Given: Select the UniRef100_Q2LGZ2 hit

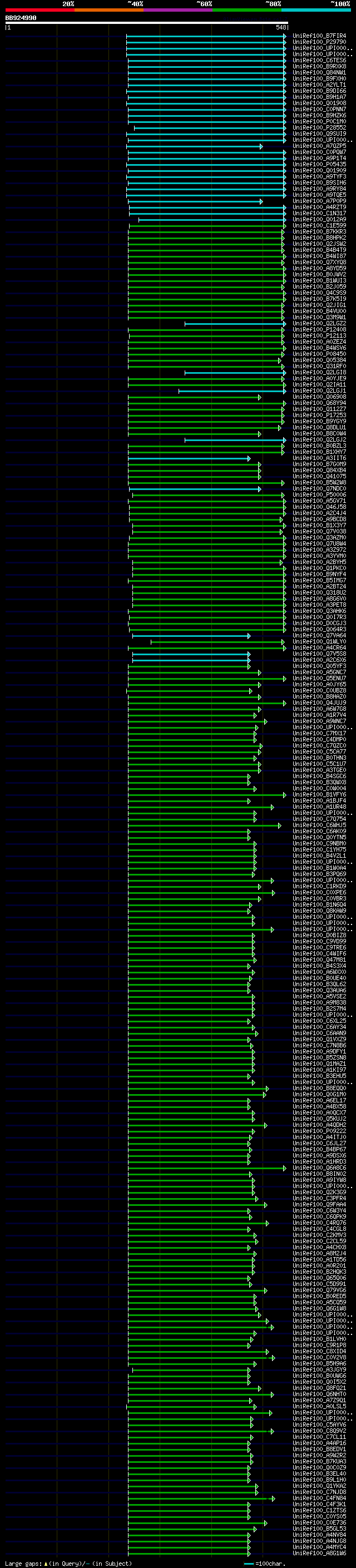Looking at the screenshot, I should pos(319,323).
